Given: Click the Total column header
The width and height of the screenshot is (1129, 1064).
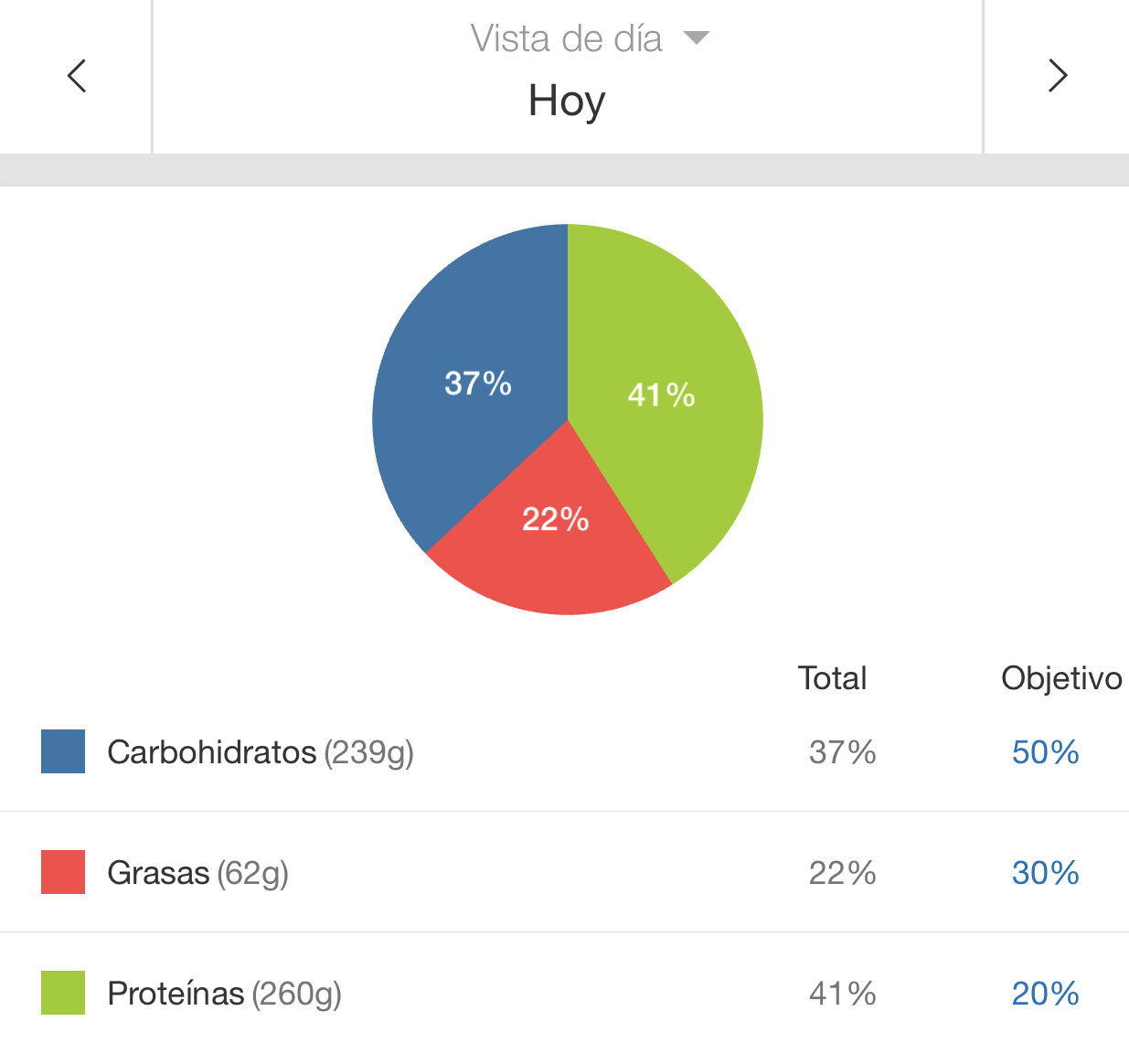Looking at the screenshot, I should pos(832,678).
